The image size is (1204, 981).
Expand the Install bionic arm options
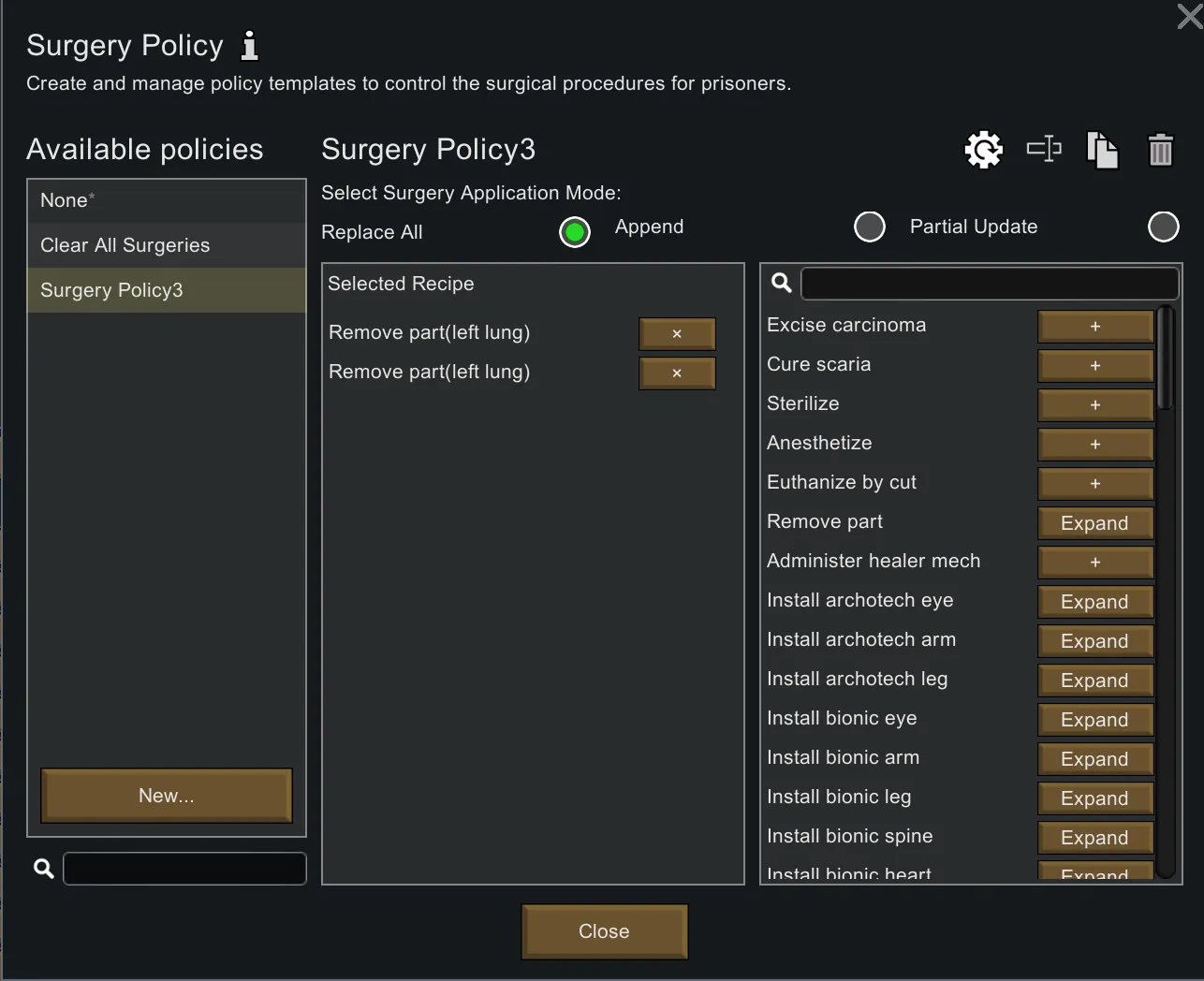[1094, 759]
